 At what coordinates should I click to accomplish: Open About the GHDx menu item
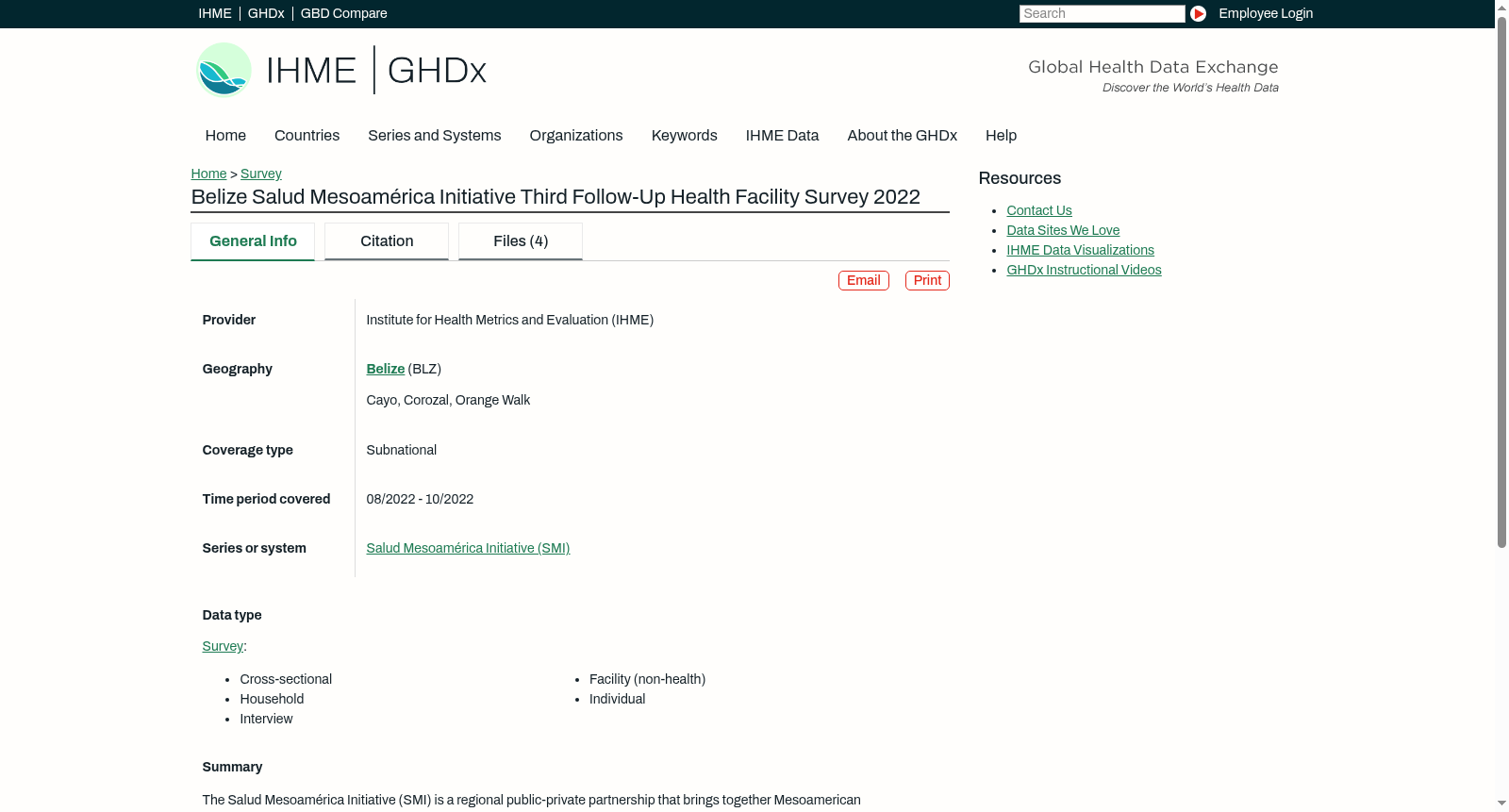click(902, 136)
